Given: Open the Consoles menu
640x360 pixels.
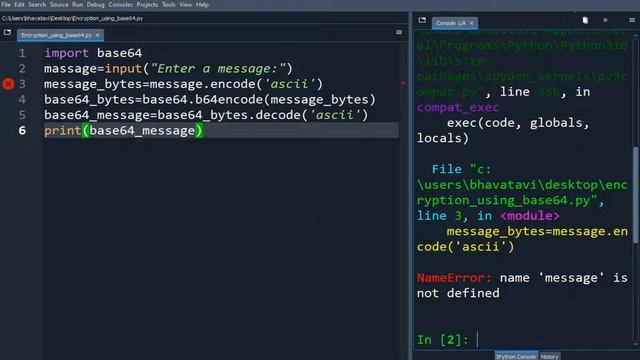Looking at the screenshot, I should point(120,4).
